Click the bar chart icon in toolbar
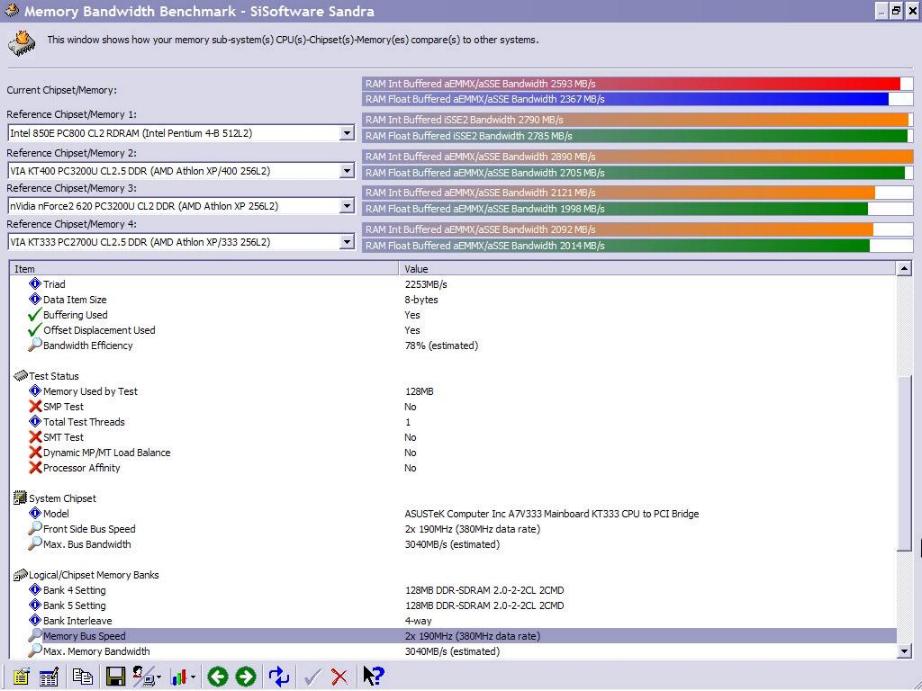The width and height of the screenshot is (922, 691). tap(178, 677)
